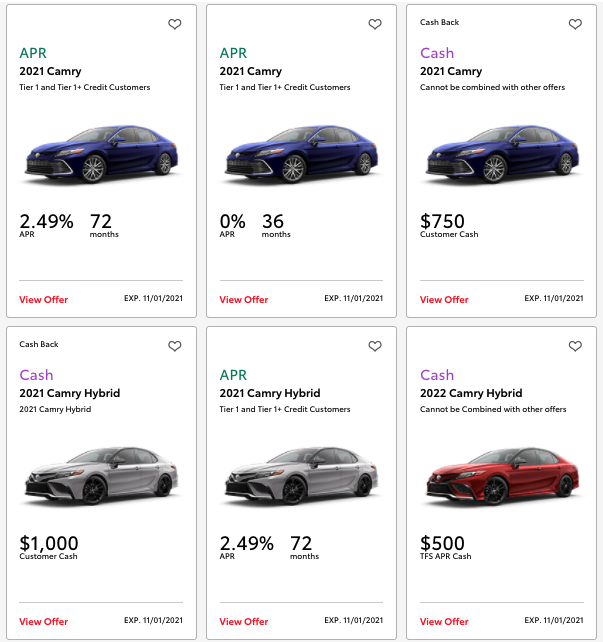Click the 2022 Camry Hybrid title
The image size is (603, 642).
click(470, 393)
